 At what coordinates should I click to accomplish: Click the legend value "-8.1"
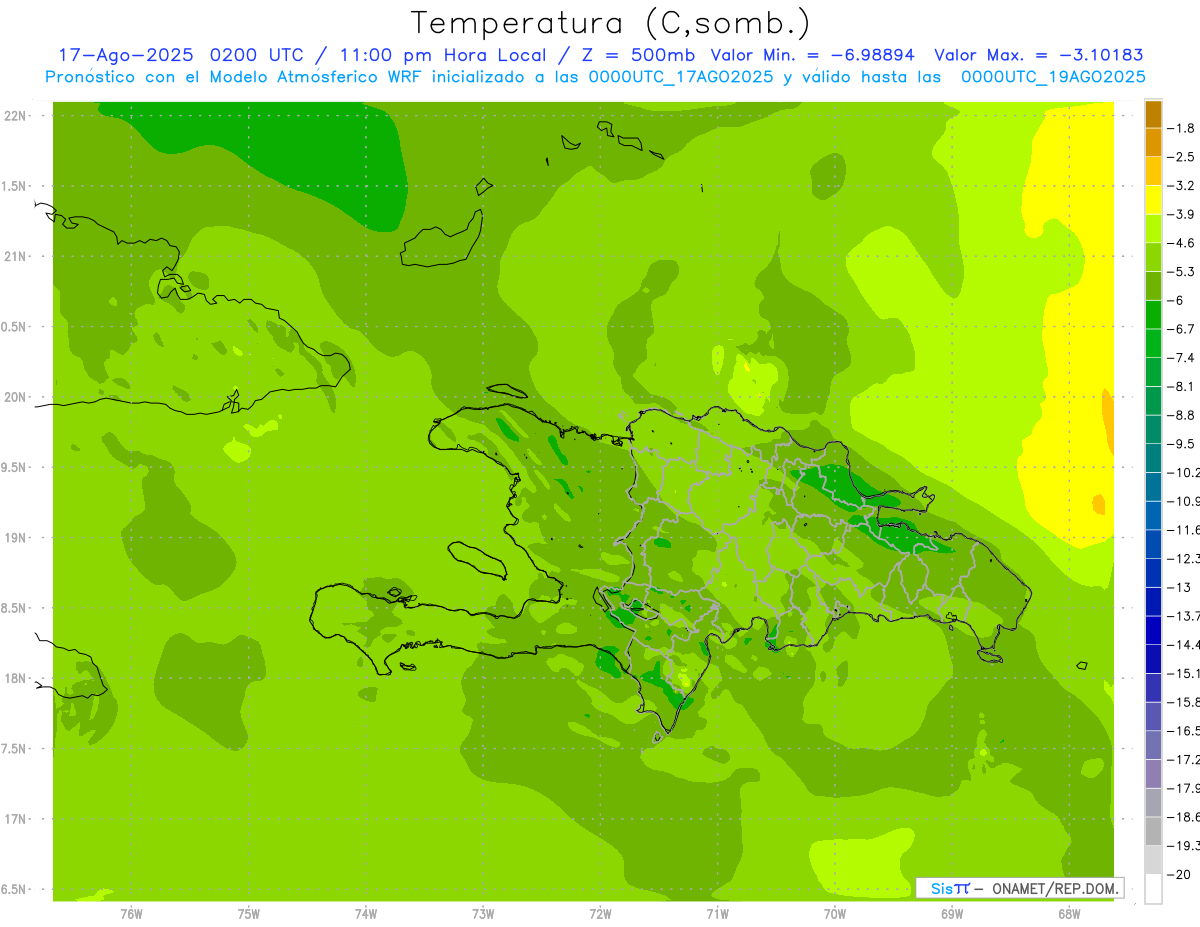coord(1181,386)
